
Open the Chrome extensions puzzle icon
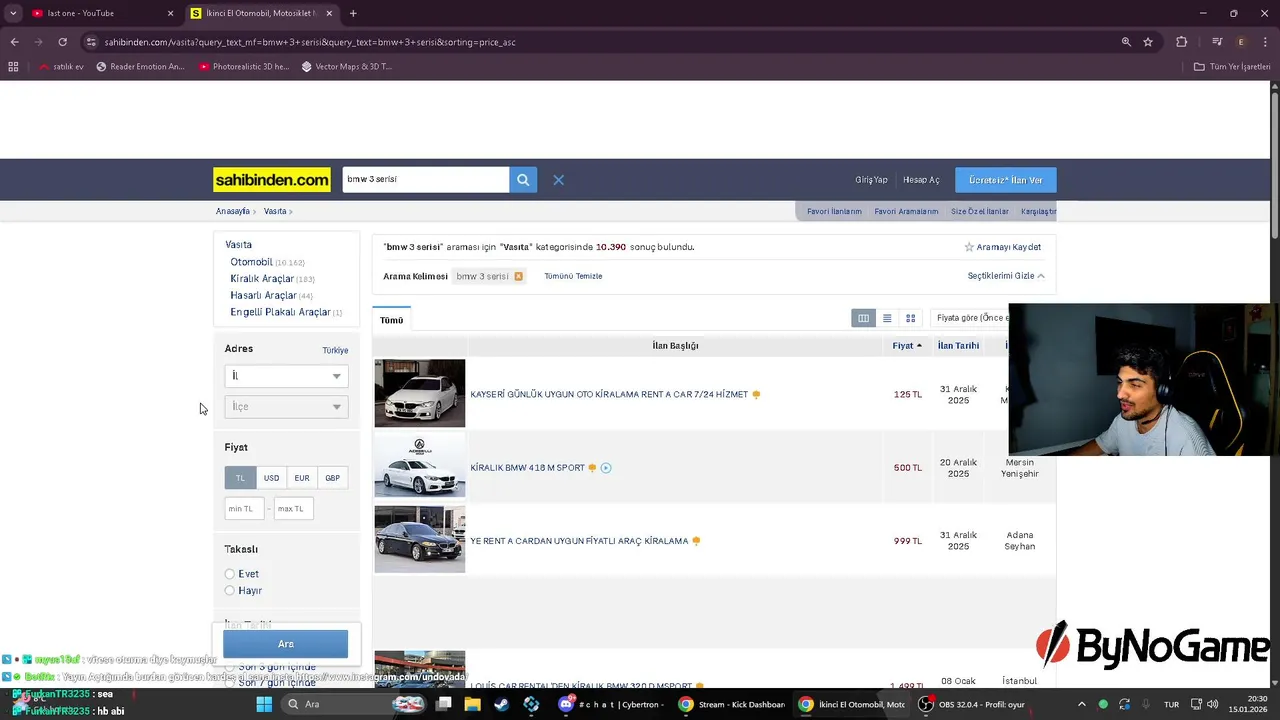(1182, 42)
